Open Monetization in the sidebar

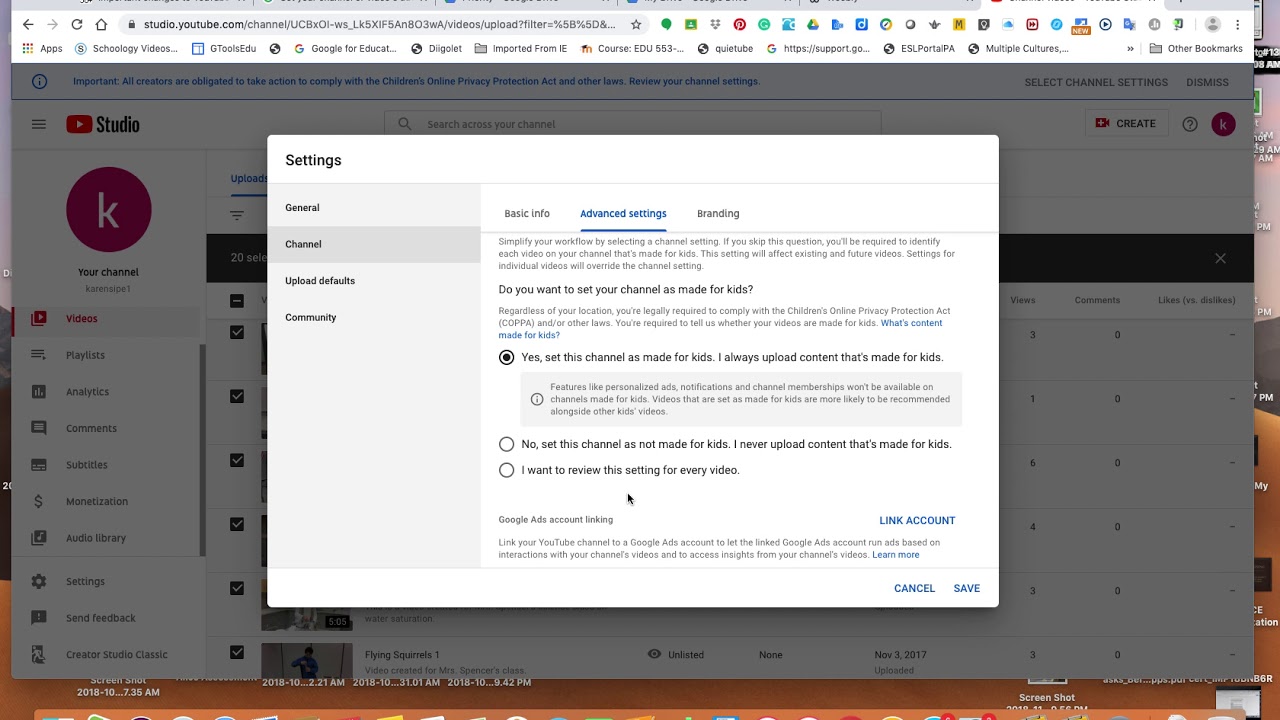(x=96, y=501)
